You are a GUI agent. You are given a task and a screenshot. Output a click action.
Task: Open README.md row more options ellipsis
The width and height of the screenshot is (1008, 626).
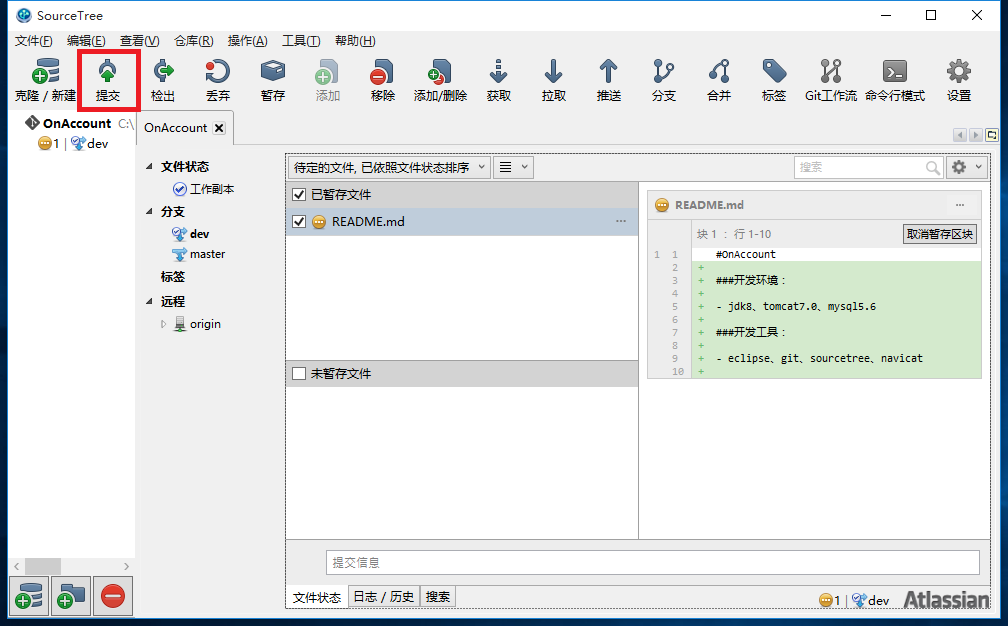[x=620, y=221]
